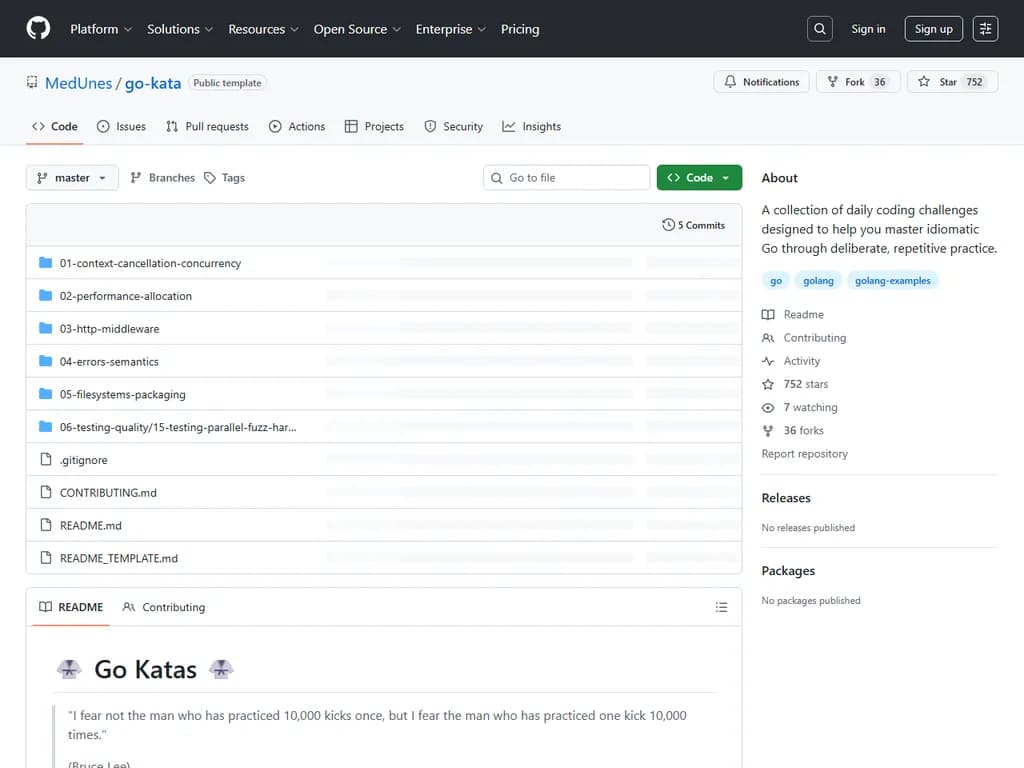Screen dimensions: 1024x768
Task: Open the Contributing tab beside README
Action: (x=164, y=607)
